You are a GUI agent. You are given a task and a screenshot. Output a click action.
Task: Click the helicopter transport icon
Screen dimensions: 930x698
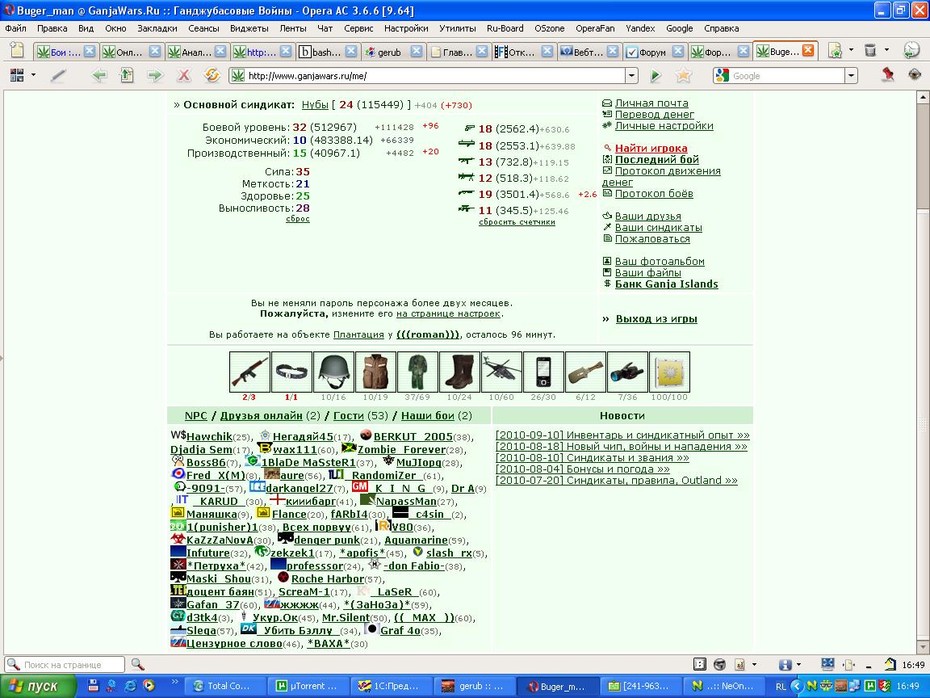tap(501, 371)
